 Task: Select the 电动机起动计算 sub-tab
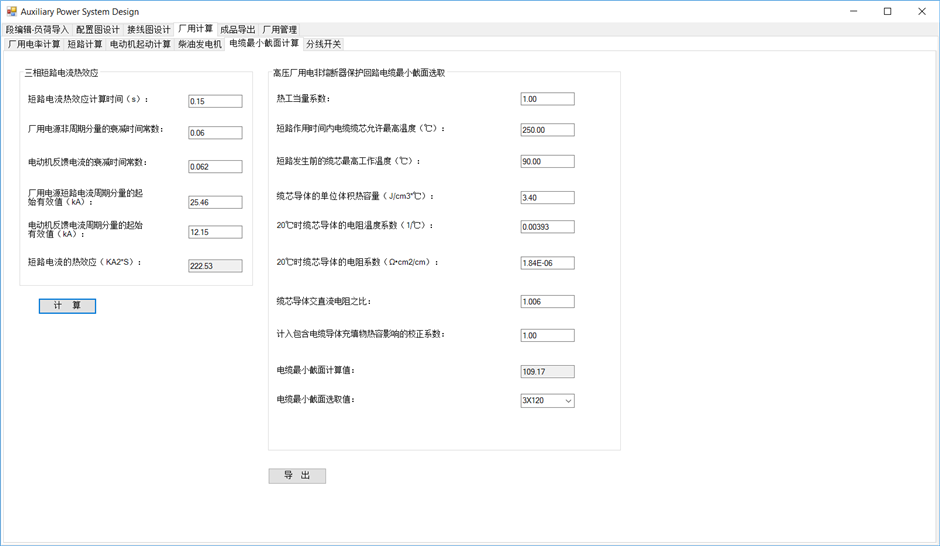click(140, 44)
